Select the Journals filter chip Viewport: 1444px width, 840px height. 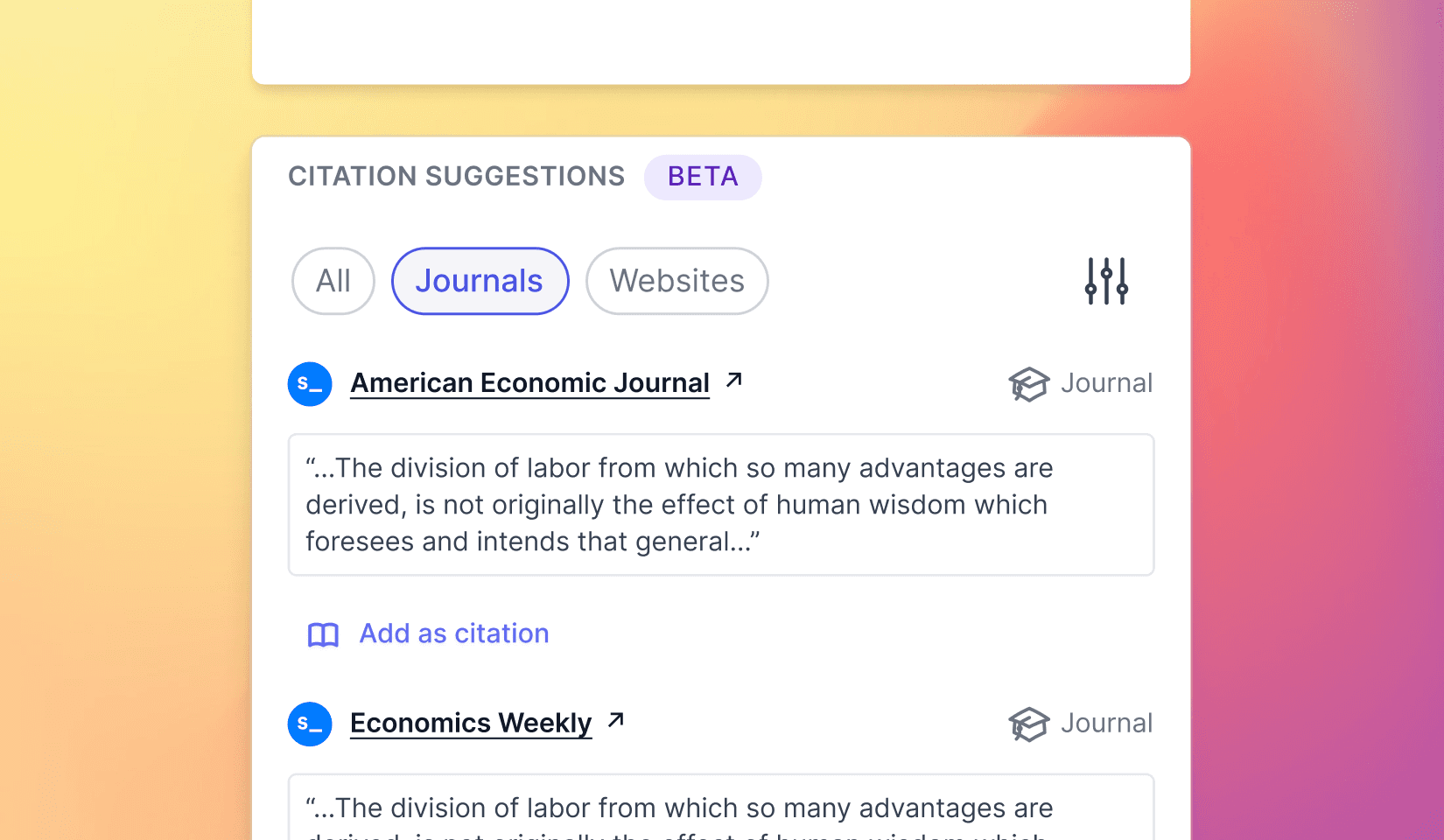tap(480, 281)
